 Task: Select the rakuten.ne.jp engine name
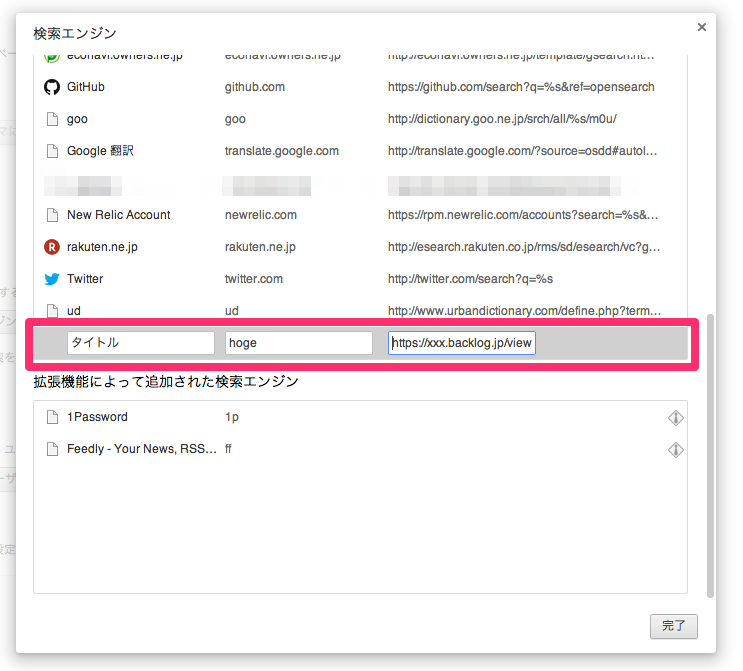coord(102,247)
